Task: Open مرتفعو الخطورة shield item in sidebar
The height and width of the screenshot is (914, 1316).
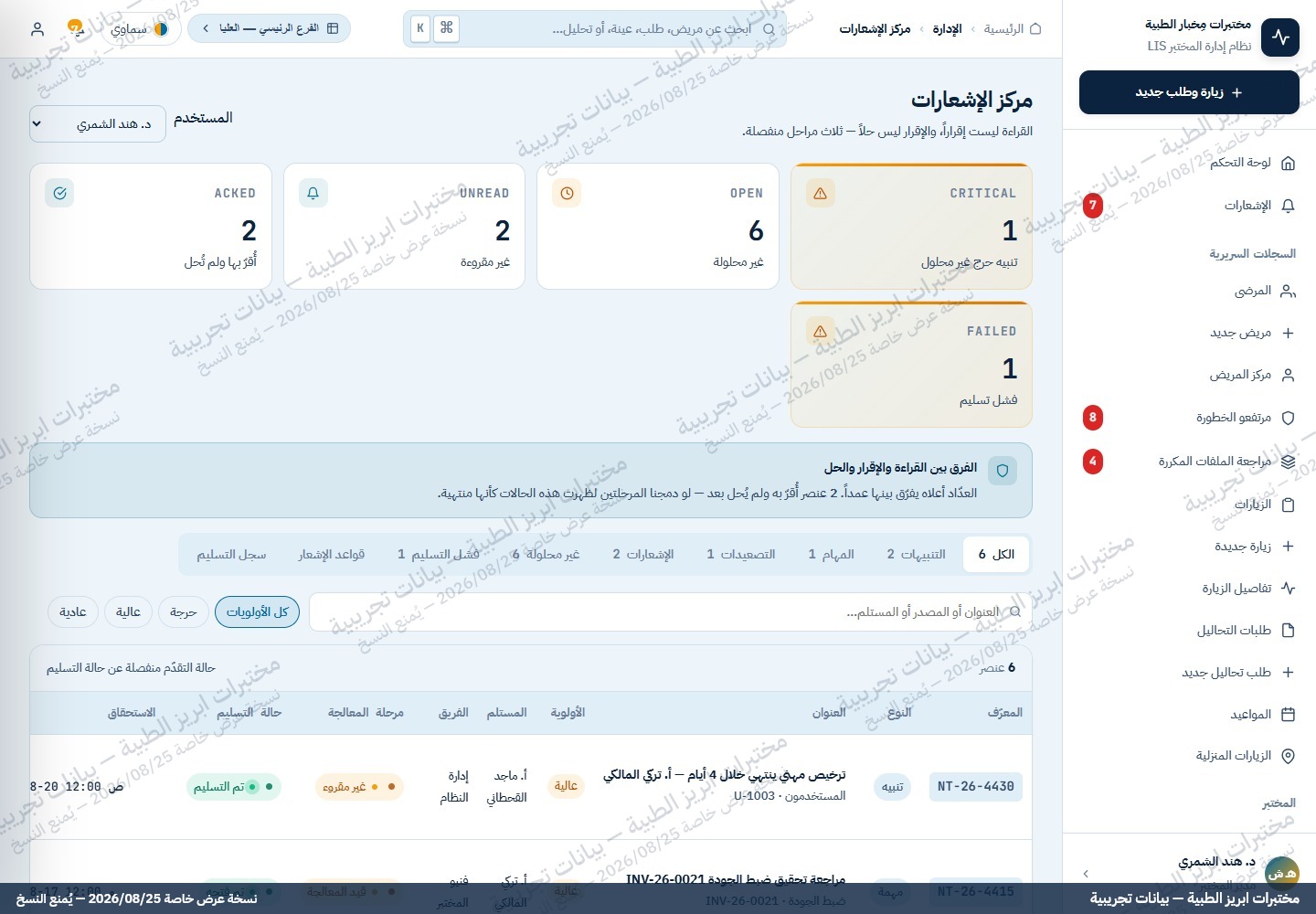Action: (x=1189, y=418)
